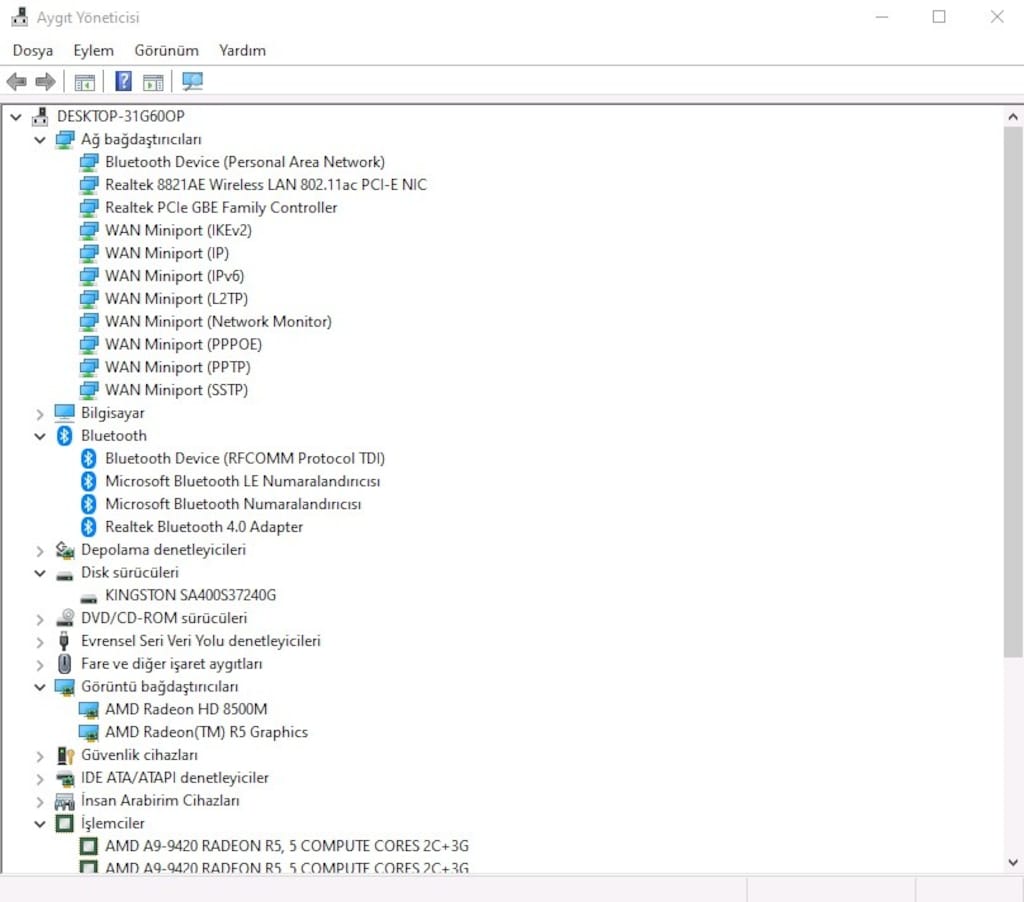Expand İnsan Arabirim Cihazları category
The height and width of the screenshot is (902, 1024).
point(40,801)
